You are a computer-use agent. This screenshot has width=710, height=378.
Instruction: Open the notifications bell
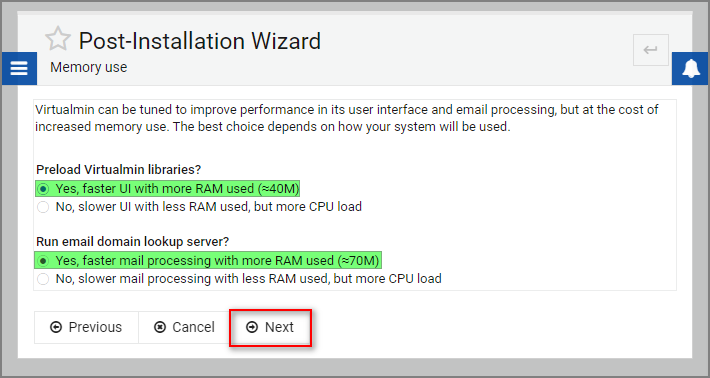[691, 68]
